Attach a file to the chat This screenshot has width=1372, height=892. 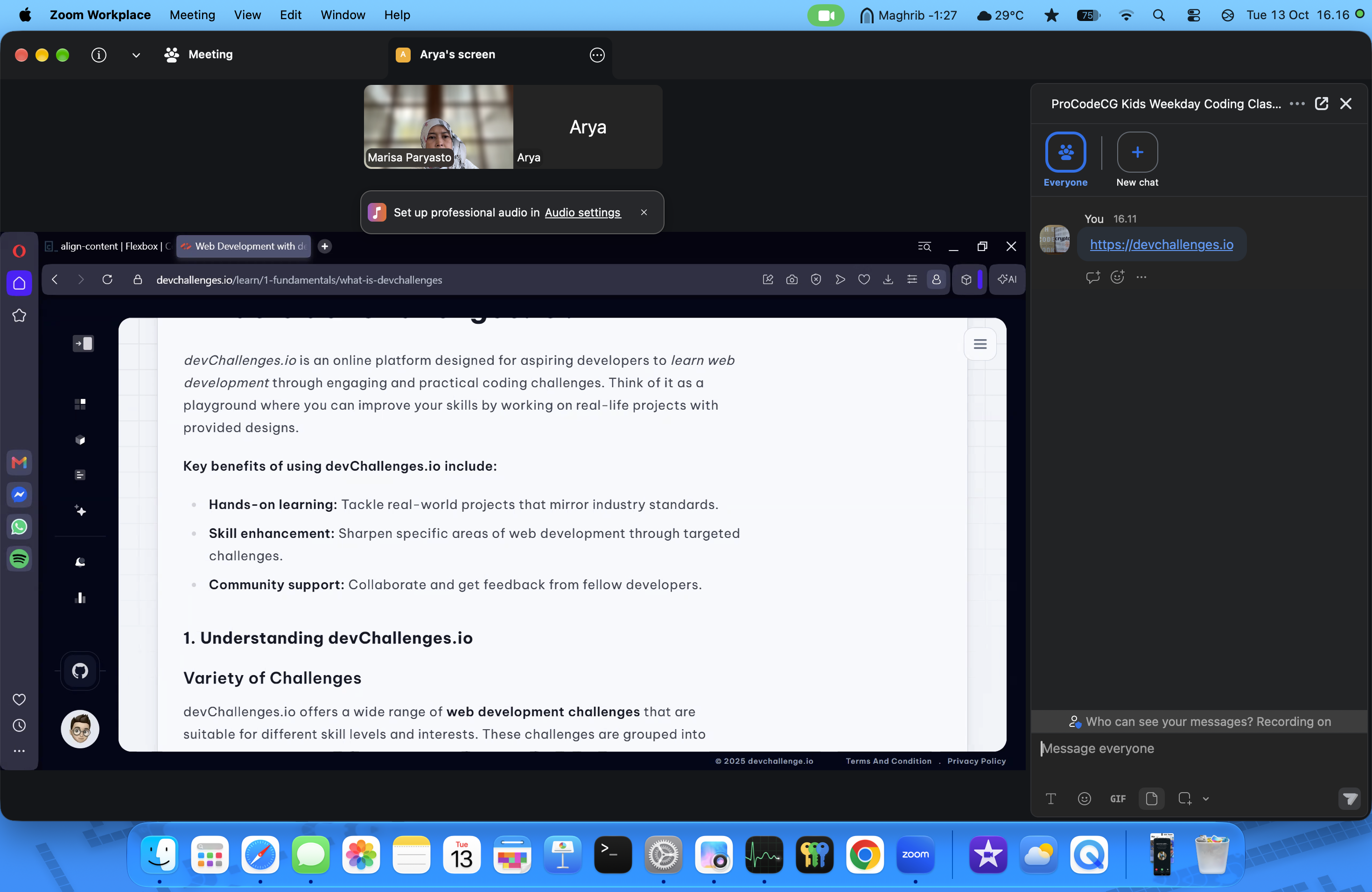pyautogui.click(x=1151, y=799)
